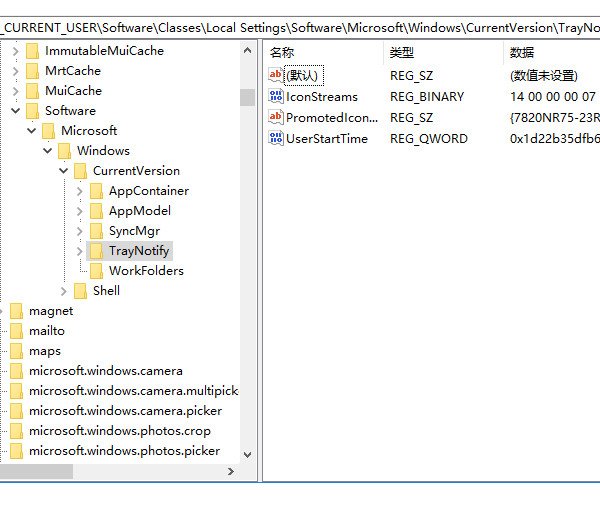Select the microsoft.windows.camera key
Image resolution: width=600 pixels, height=508 pixels.
pos(105,371)
